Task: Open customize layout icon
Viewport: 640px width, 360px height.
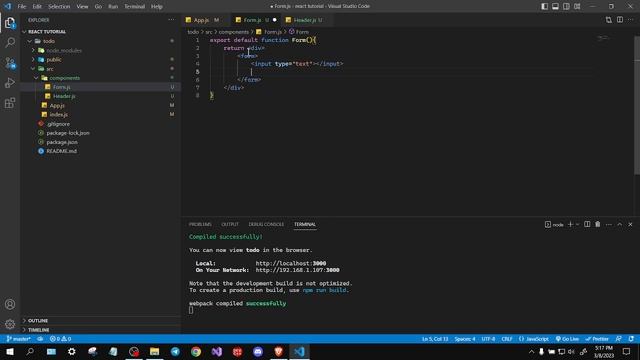Action: point(577,7)
